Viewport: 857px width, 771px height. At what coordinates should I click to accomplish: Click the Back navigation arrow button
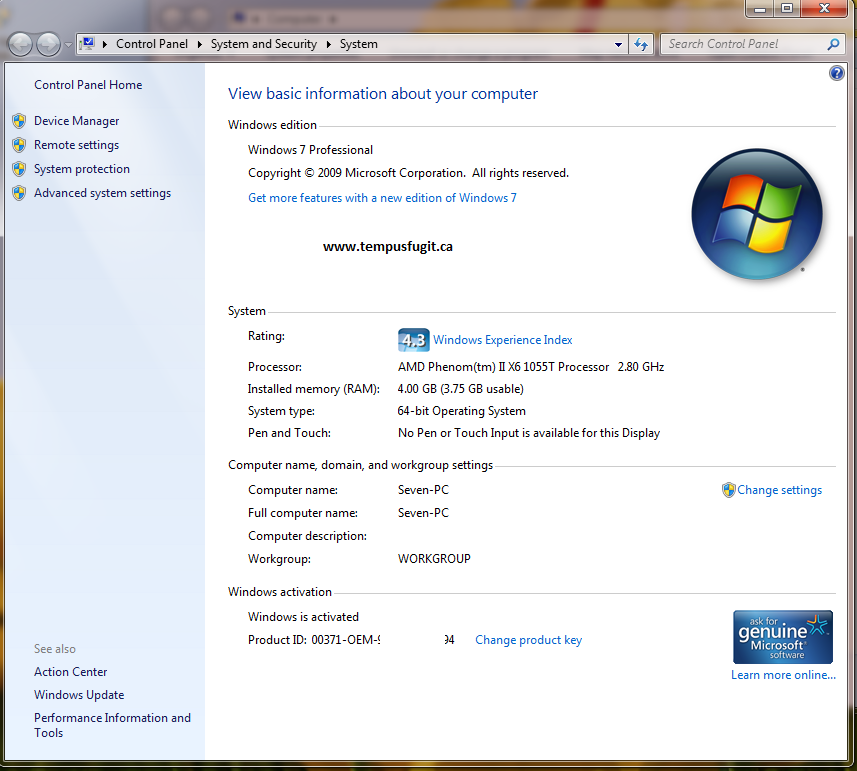[x=21, y=44]
